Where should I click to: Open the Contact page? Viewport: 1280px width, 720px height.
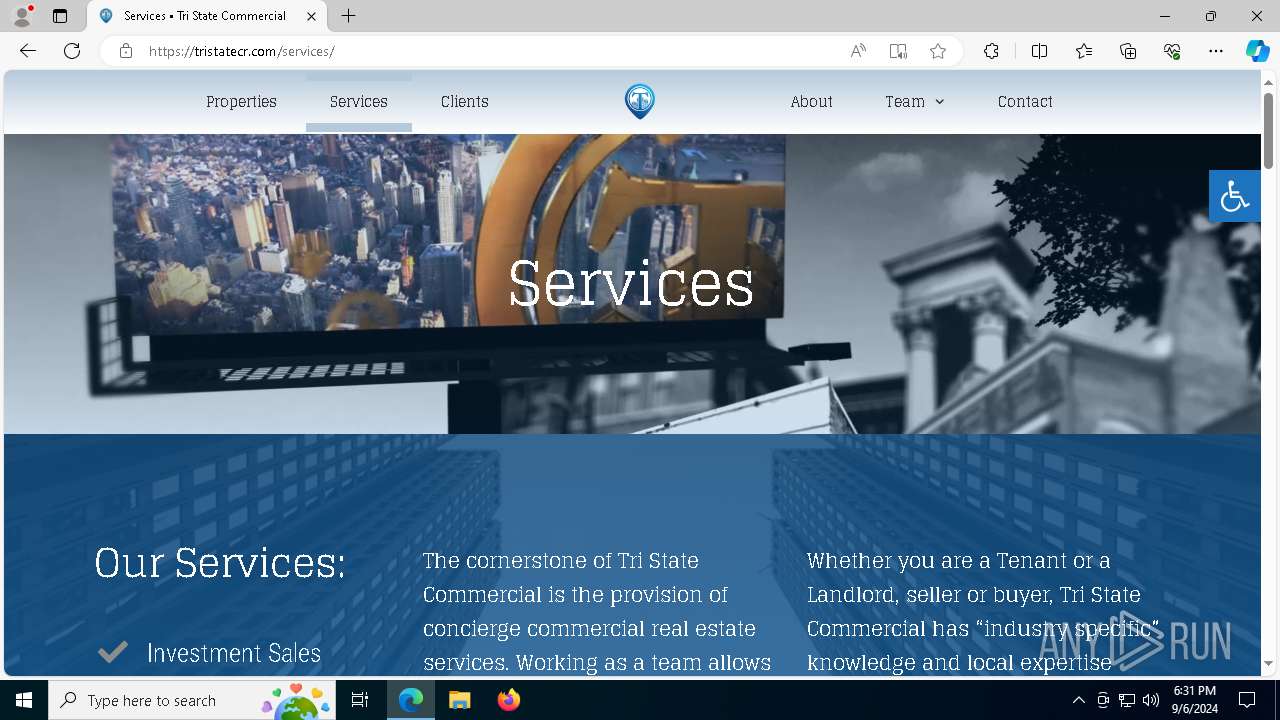click(x=1025, y=102)
